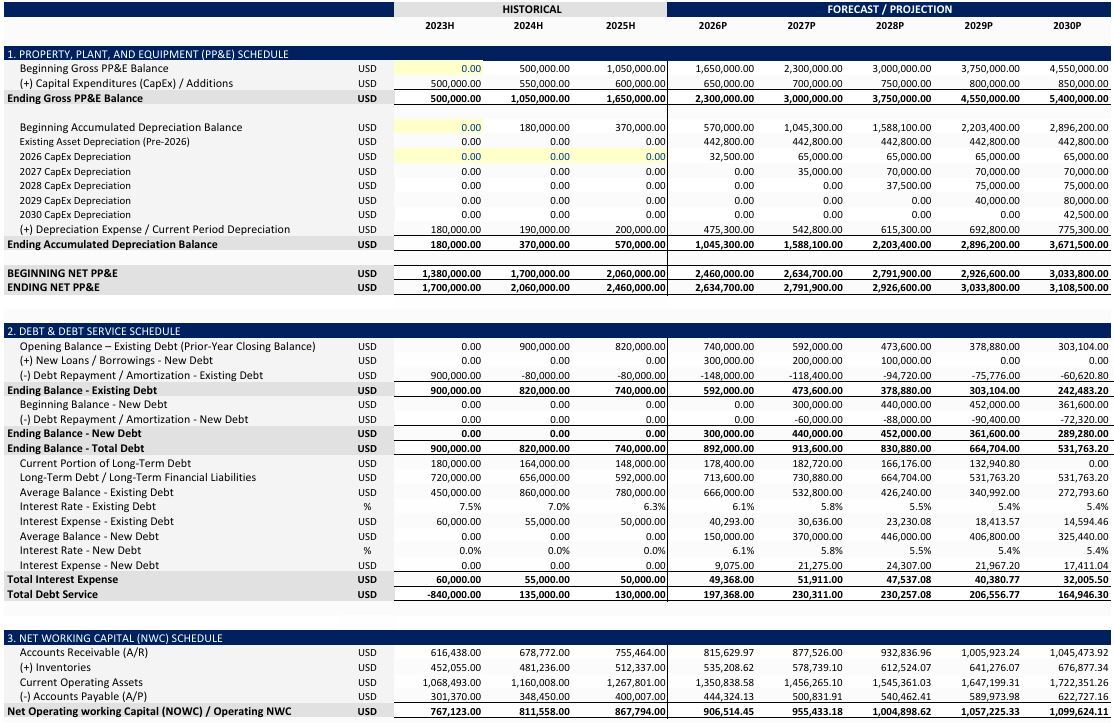
Task: Click the Ending Gross PP&E Balance label
Action: tap(75, 99)
